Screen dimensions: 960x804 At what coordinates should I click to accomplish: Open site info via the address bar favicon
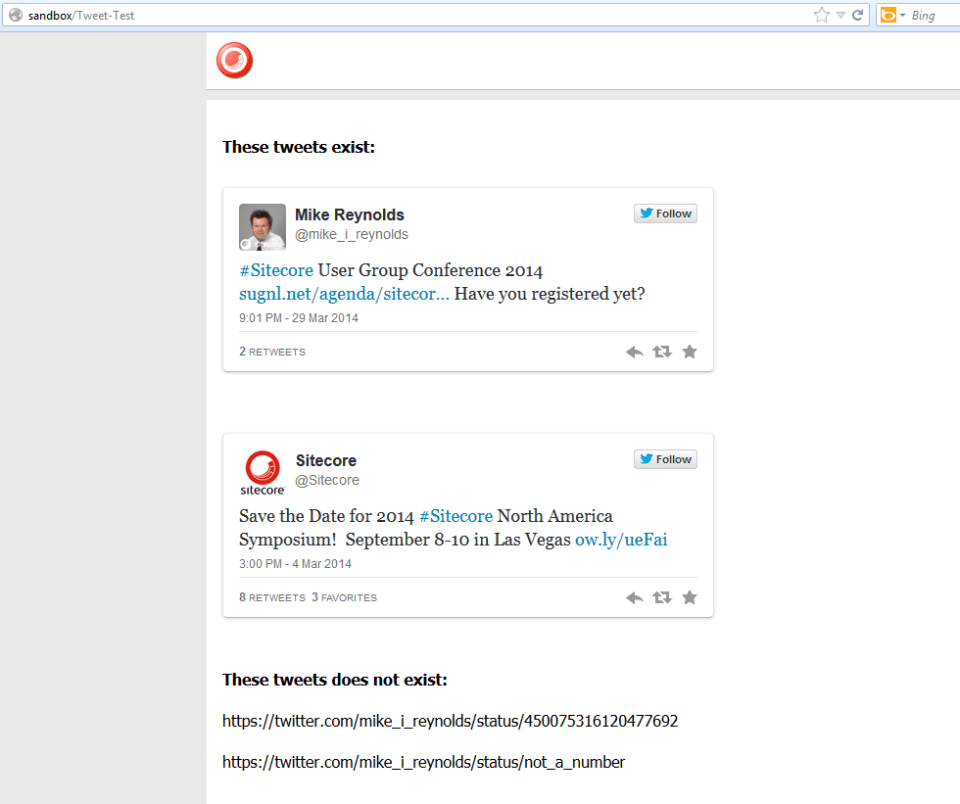[14, 15]
